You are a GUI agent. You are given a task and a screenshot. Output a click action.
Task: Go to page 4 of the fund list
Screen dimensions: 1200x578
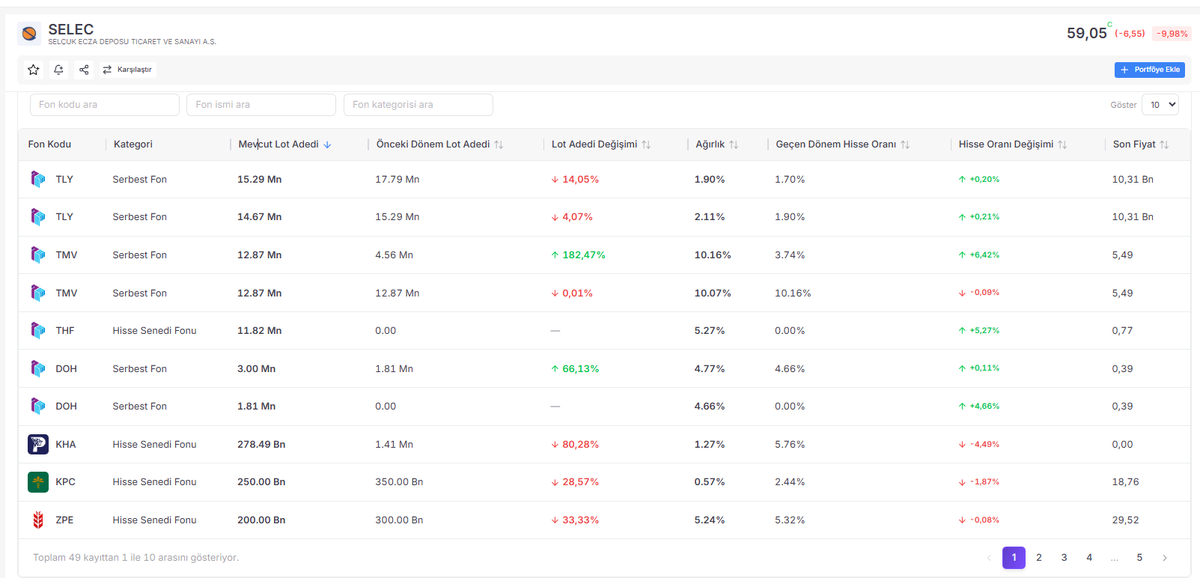click(1089, 558)
